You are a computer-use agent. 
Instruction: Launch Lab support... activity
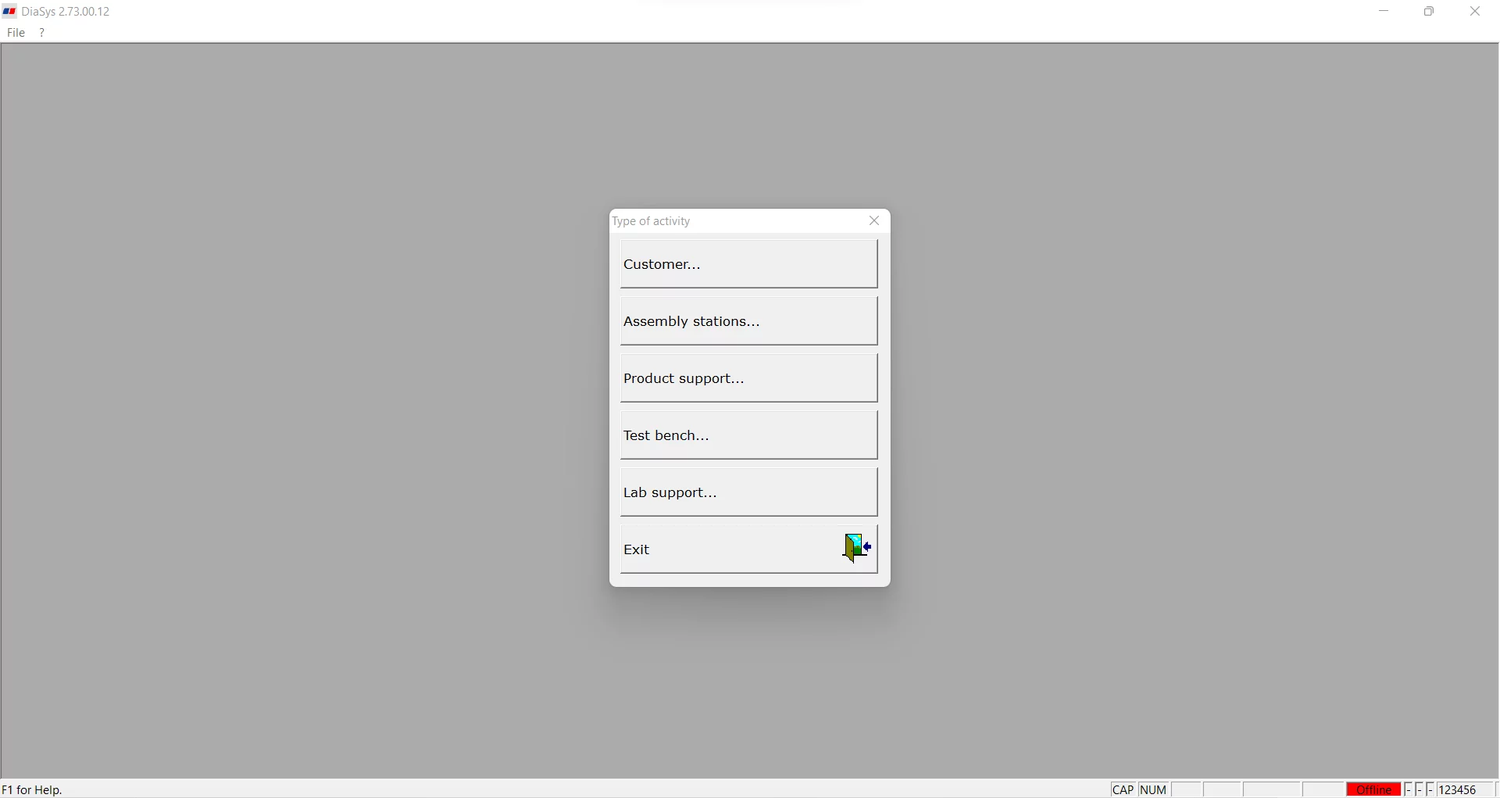tap(748, 492)
